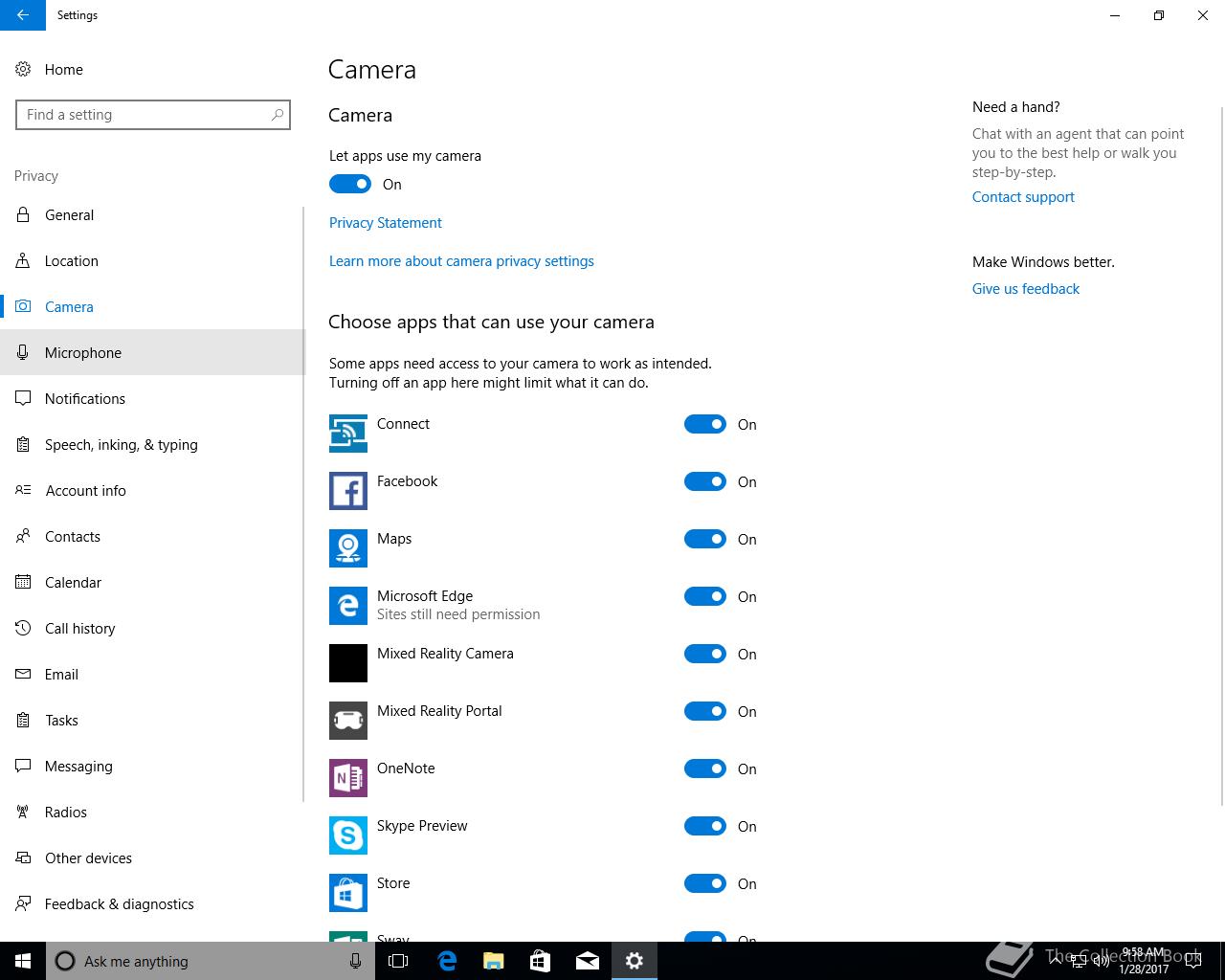The image size is (1225, 980).
Task: Click Give us feedback link
Action: (x=1025, y=288)
